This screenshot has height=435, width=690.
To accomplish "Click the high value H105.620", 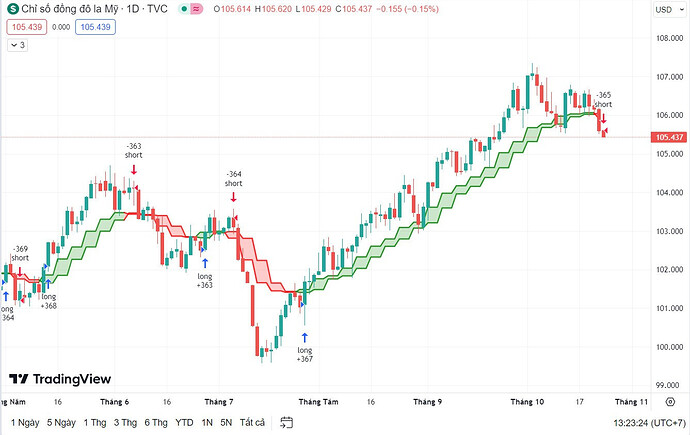I will tap(273, 9).
